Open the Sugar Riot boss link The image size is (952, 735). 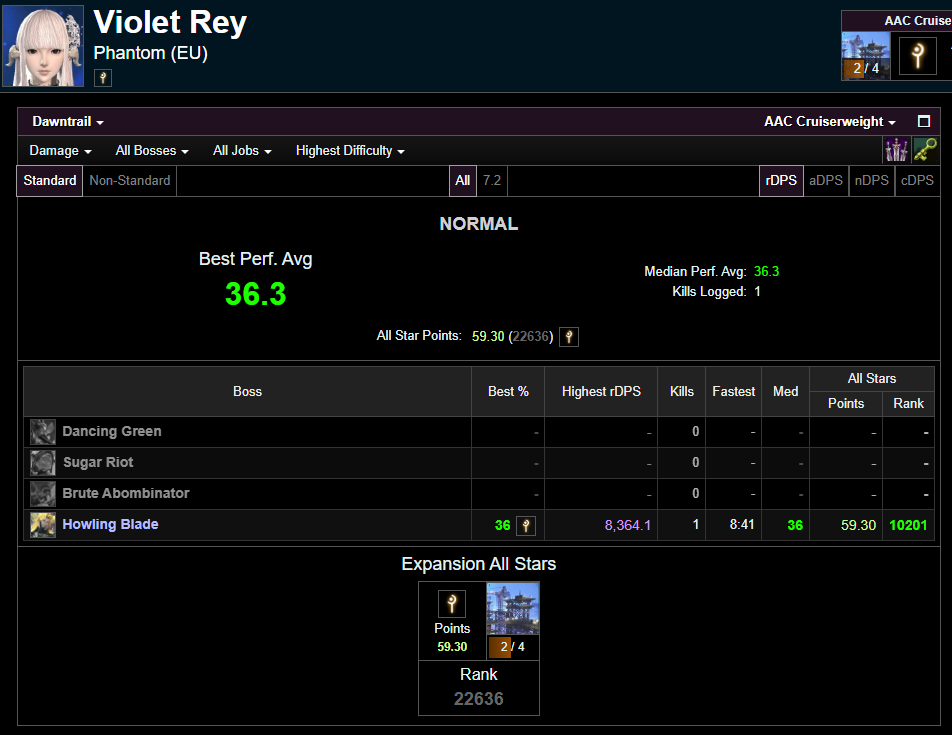(98, 462)
